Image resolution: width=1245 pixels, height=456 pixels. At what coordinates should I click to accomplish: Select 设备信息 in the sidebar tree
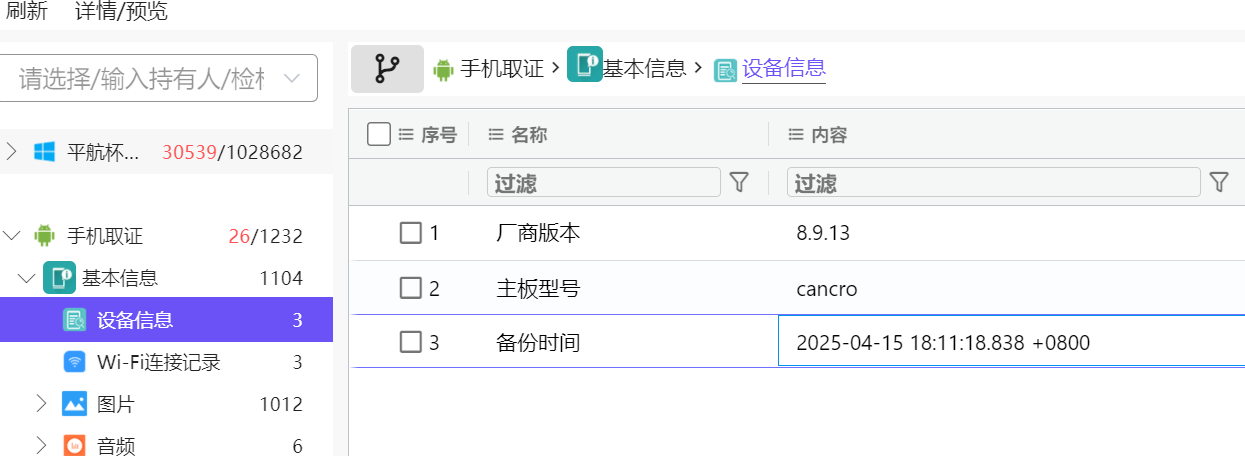(x=135, y=320)
